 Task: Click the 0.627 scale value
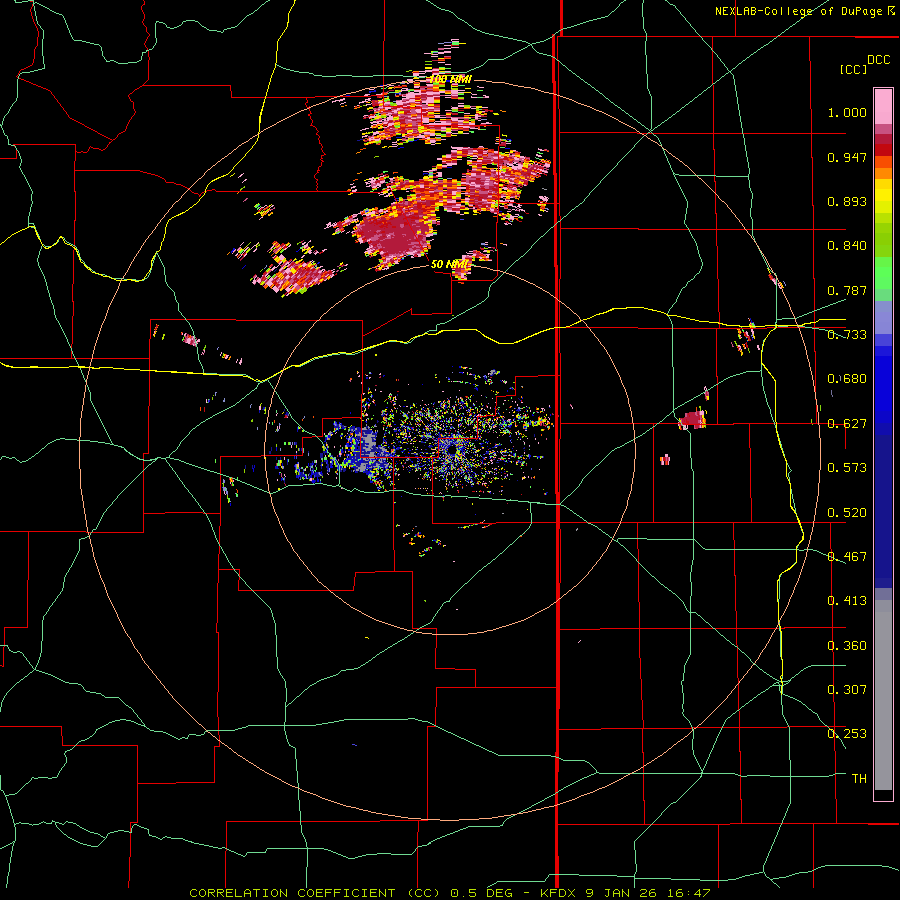(847, 424)
